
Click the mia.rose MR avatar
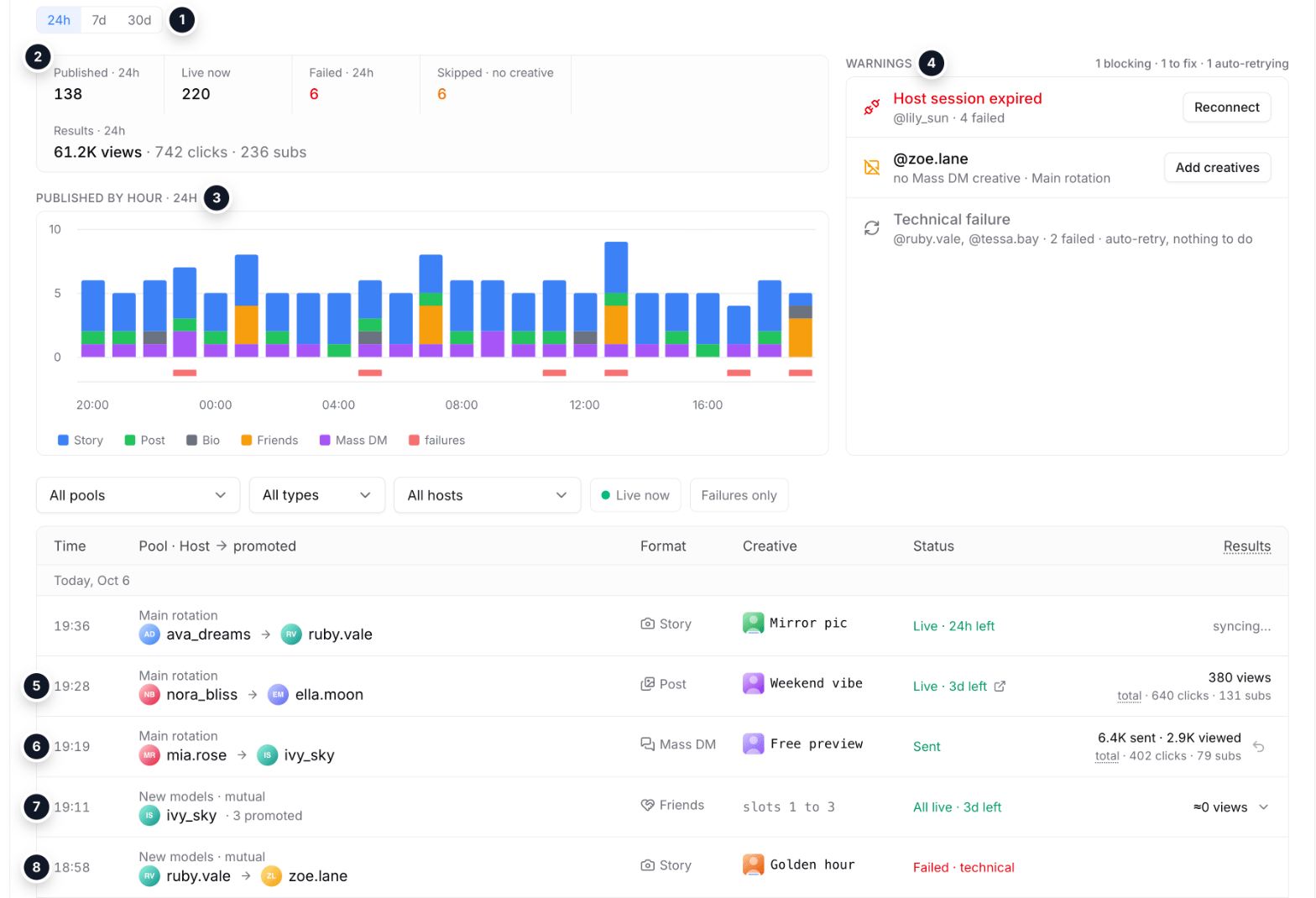click(149, 755)
